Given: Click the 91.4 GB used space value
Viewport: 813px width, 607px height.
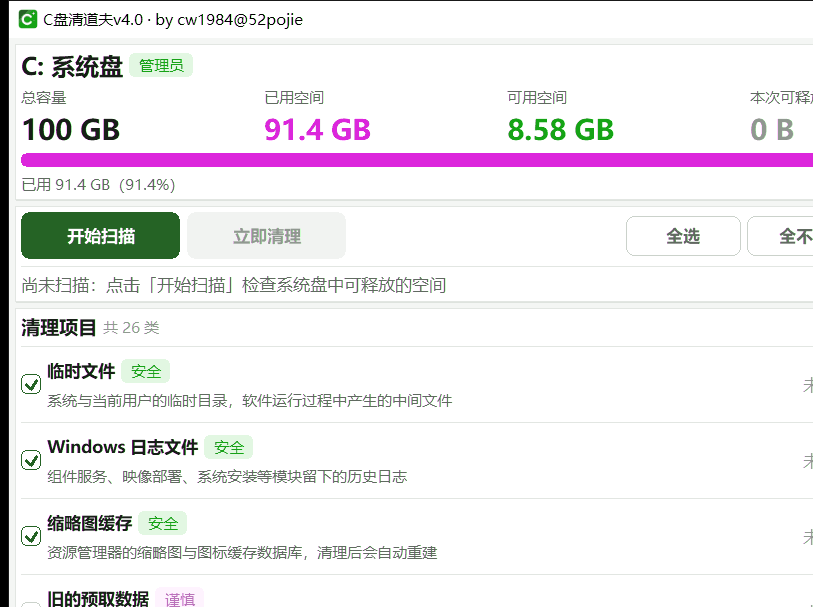Looking at the screenshot, I should tap(317, 130).
